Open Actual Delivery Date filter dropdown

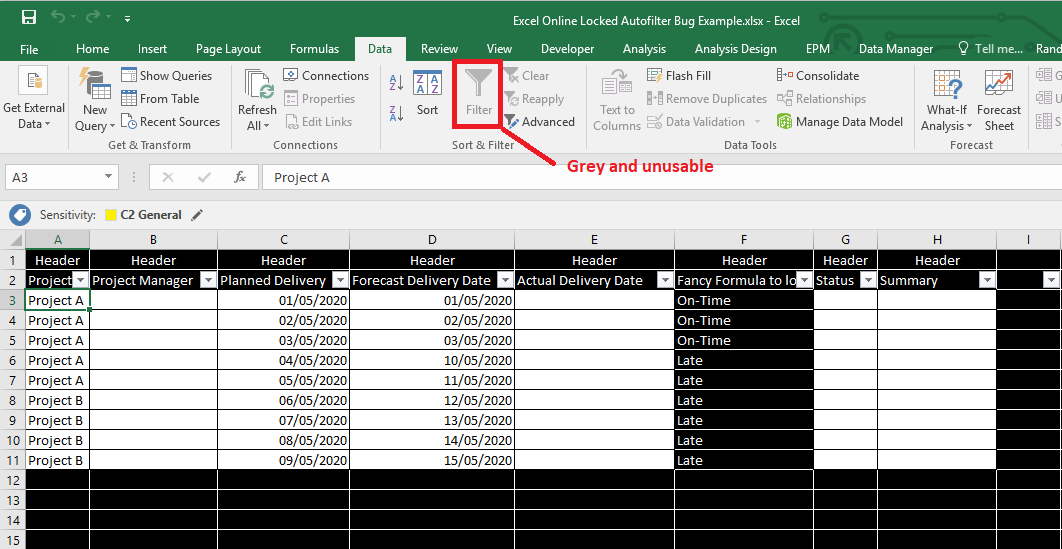[x=665, y=280]
